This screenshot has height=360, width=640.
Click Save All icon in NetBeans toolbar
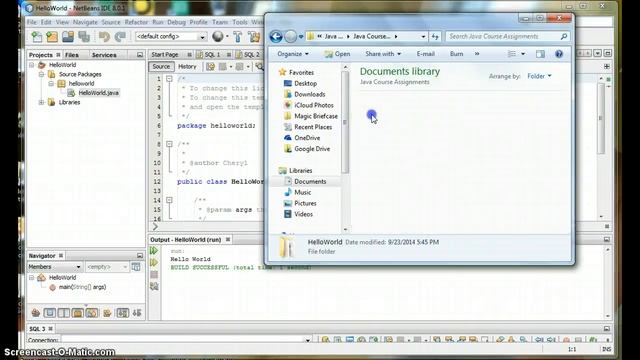pyautogui.click(x=84, y=37)
